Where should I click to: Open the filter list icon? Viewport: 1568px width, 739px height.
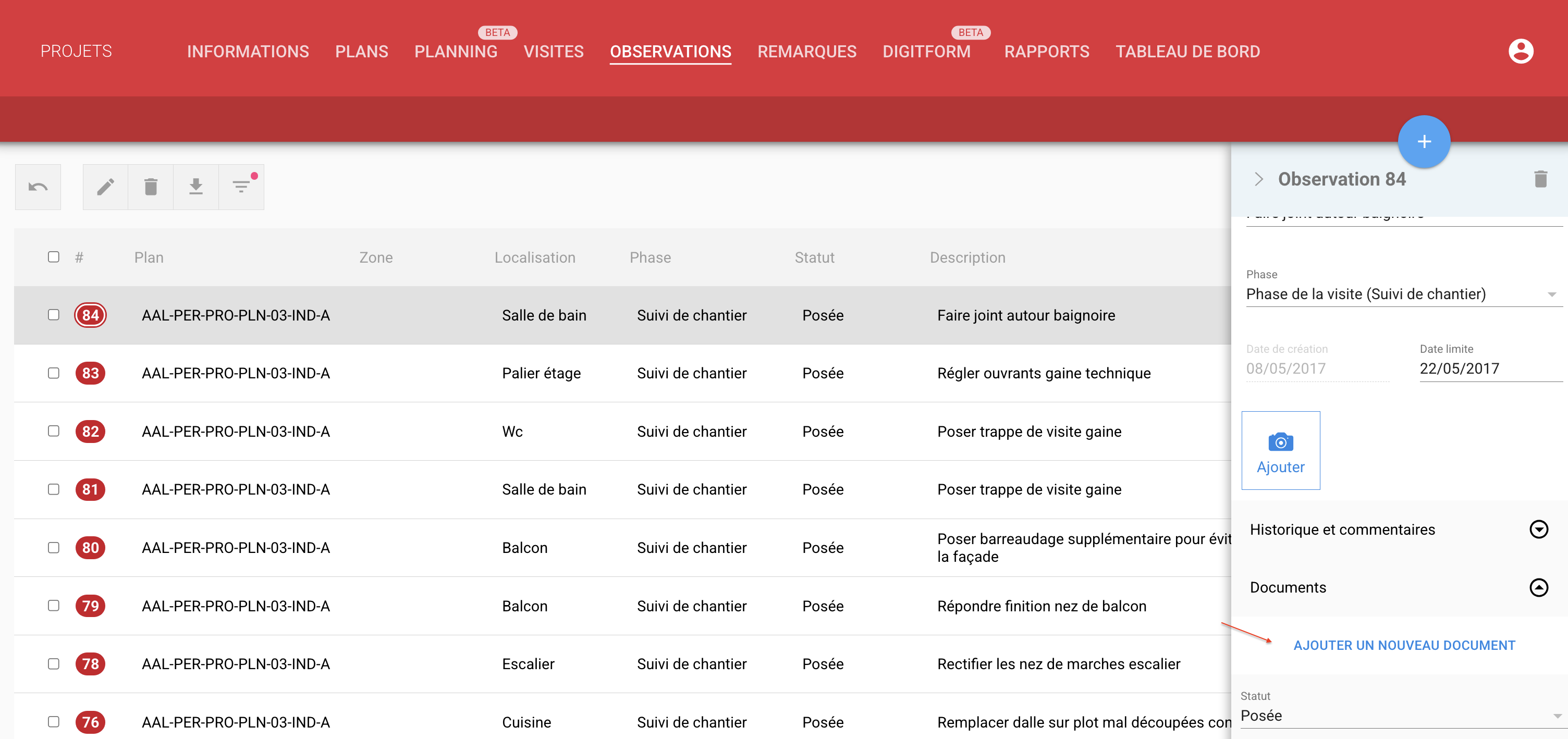[241, 187]
